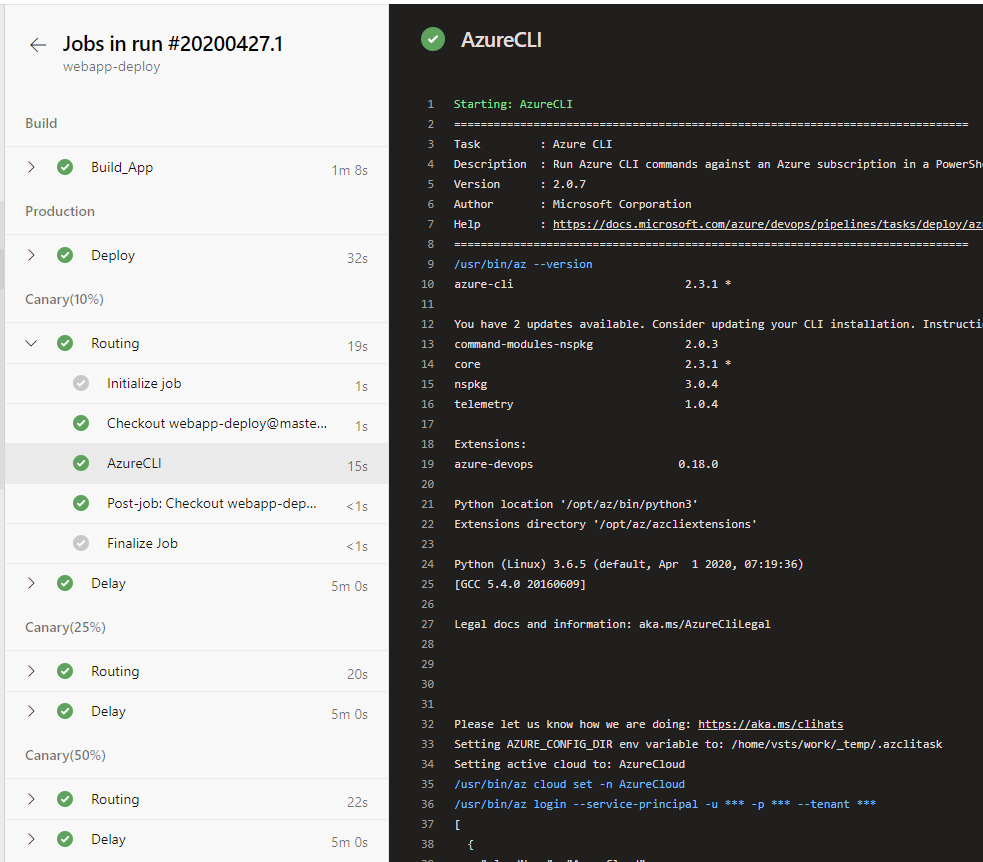983x862 pixels.
Task: Collapse the Canary(10%) Routing job
Action: click(31, 343)
